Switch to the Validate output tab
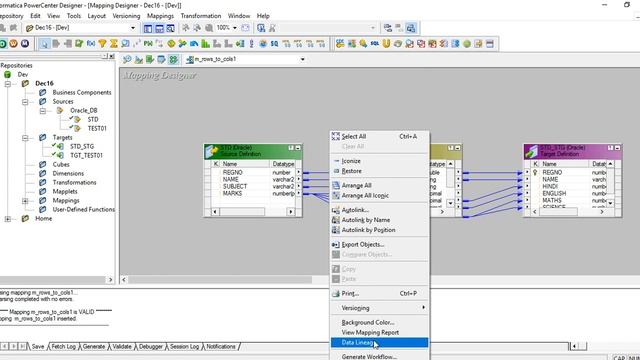Image resolution: width=640 pixels, height=360 pixels. pyautogui.click(x=122, y=347)
